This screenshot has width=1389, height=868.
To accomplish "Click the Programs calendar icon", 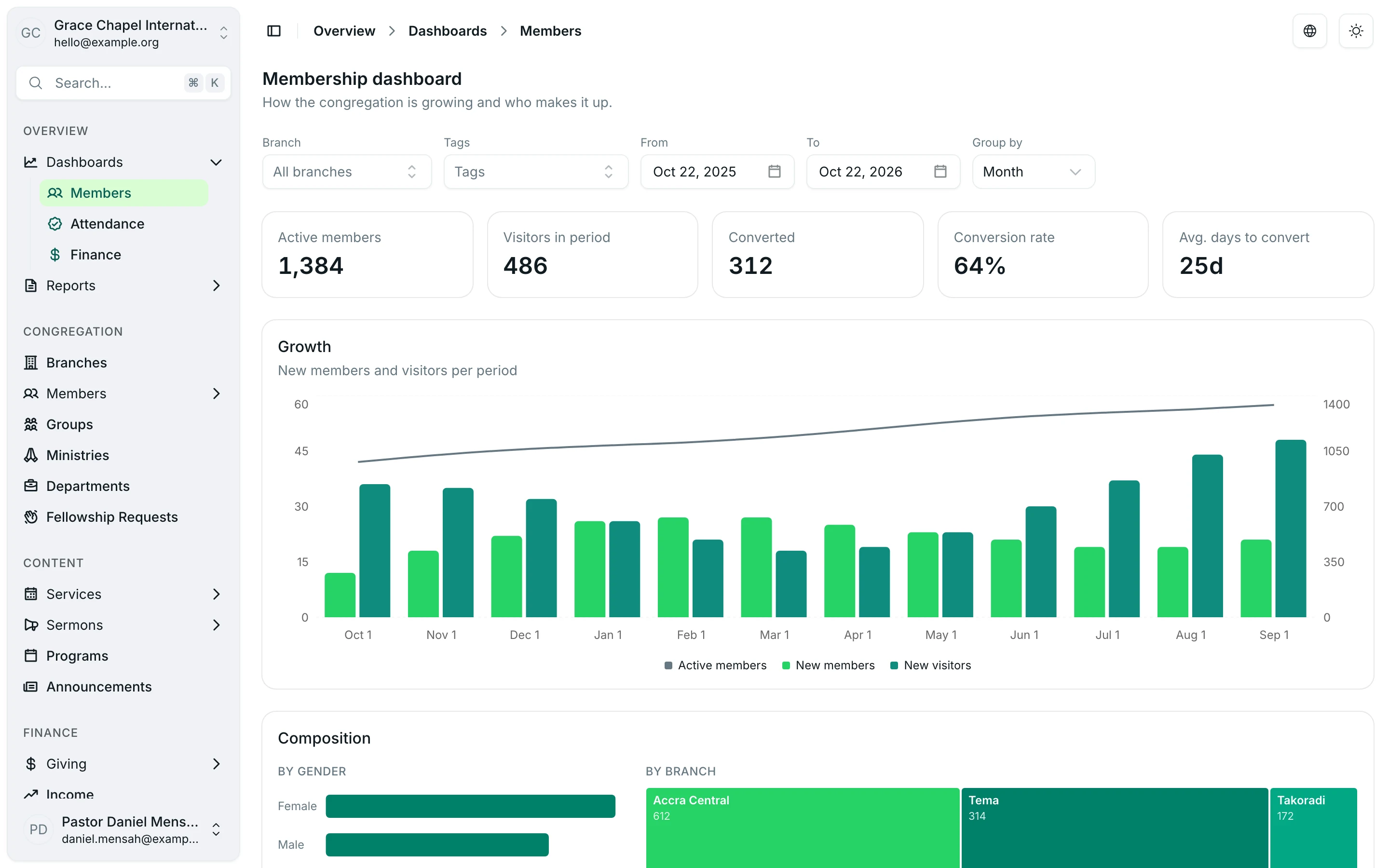I will [x=31, y=656].
